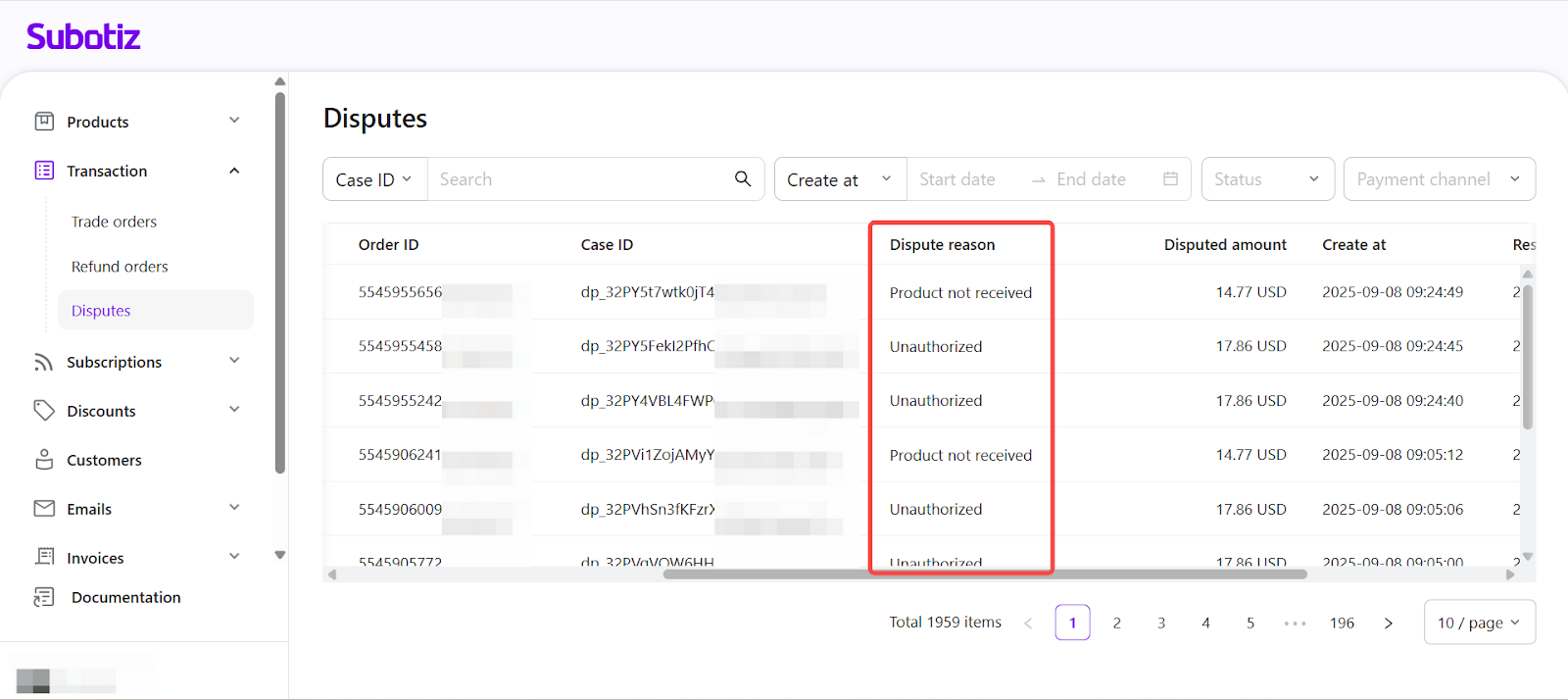
Task: Open Trade orders in sidebar
Action: pyautogui.click(x=114, y=222)
